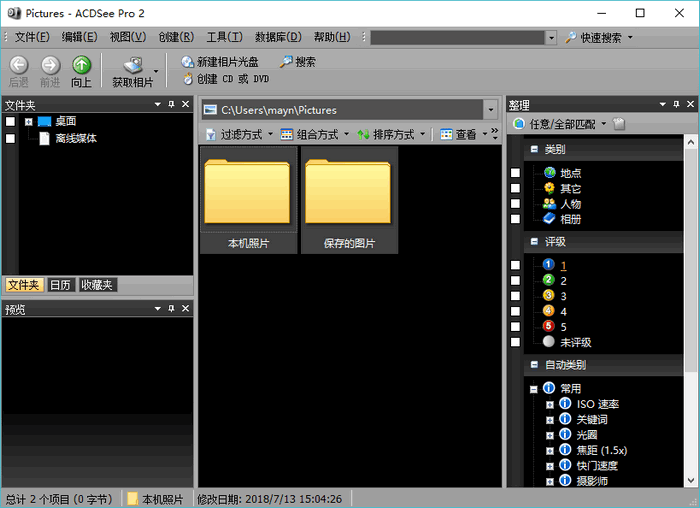Collapse the 类别 section

[534, 149]
